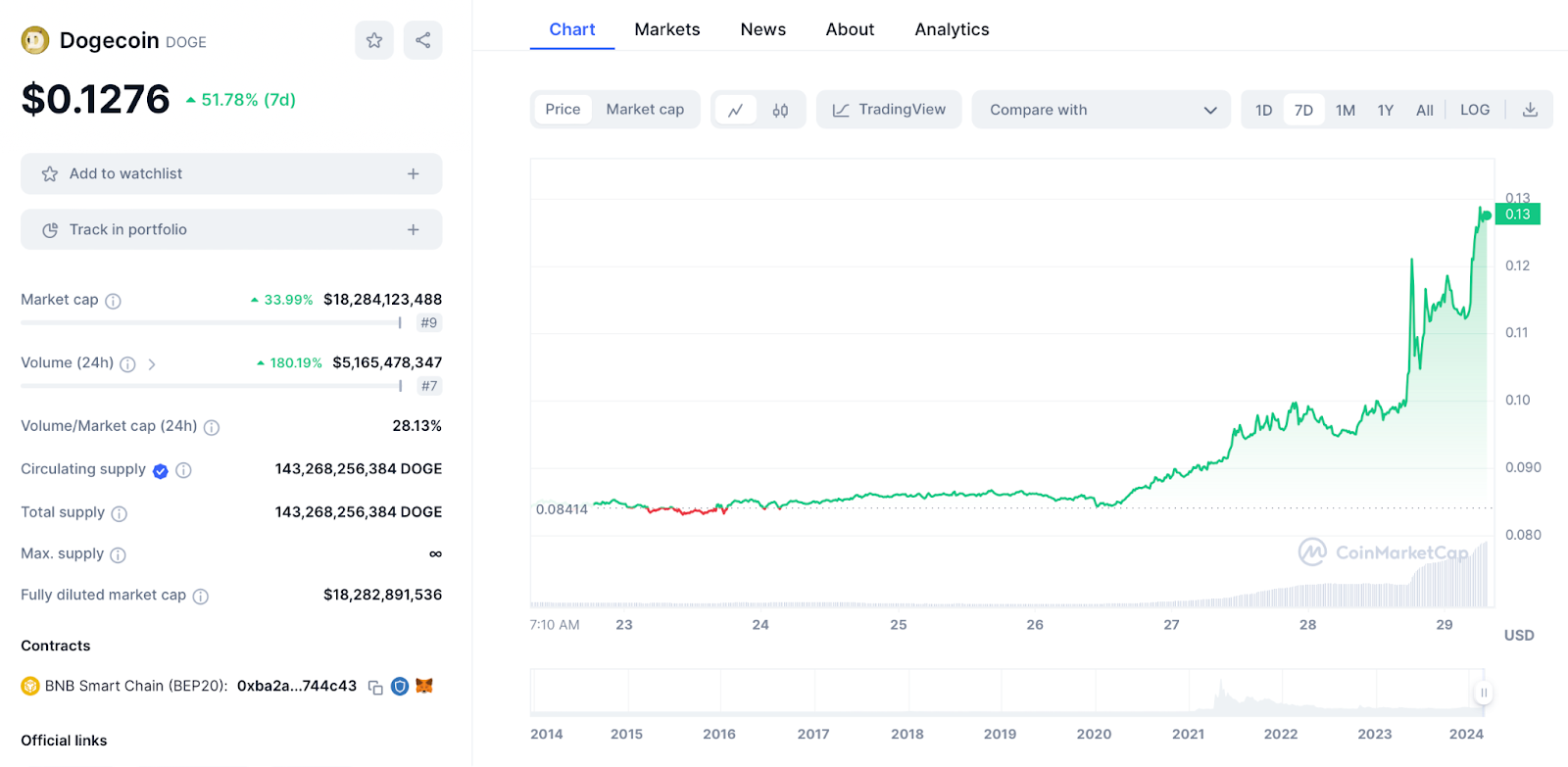Click the 51.78% (7d) change text
The height and width of the screenshot is (767, 1568).
(241, 100)
